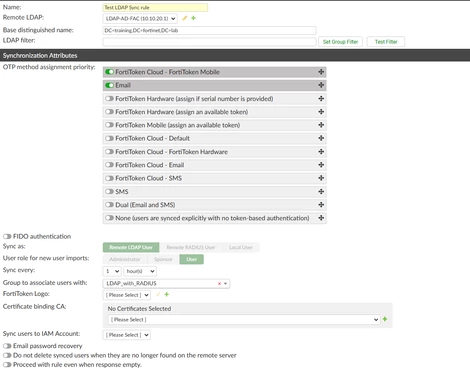The image size is (470, 368).
Task: Add a new Remote LDAP server (plus icon)
Action: (x=193, y=18)
